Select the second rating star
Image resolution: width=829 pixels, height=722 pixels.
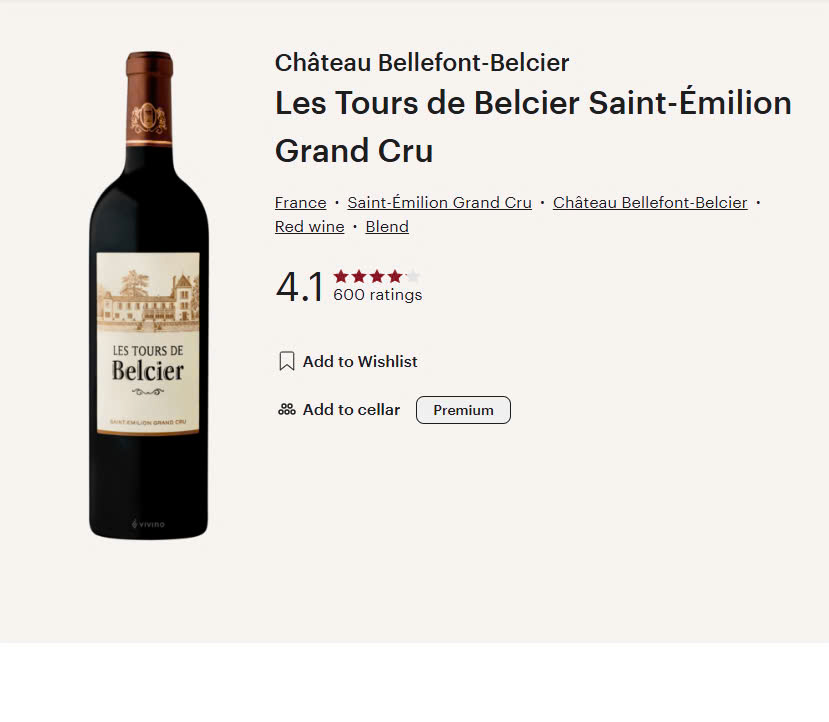coord(358,277)
